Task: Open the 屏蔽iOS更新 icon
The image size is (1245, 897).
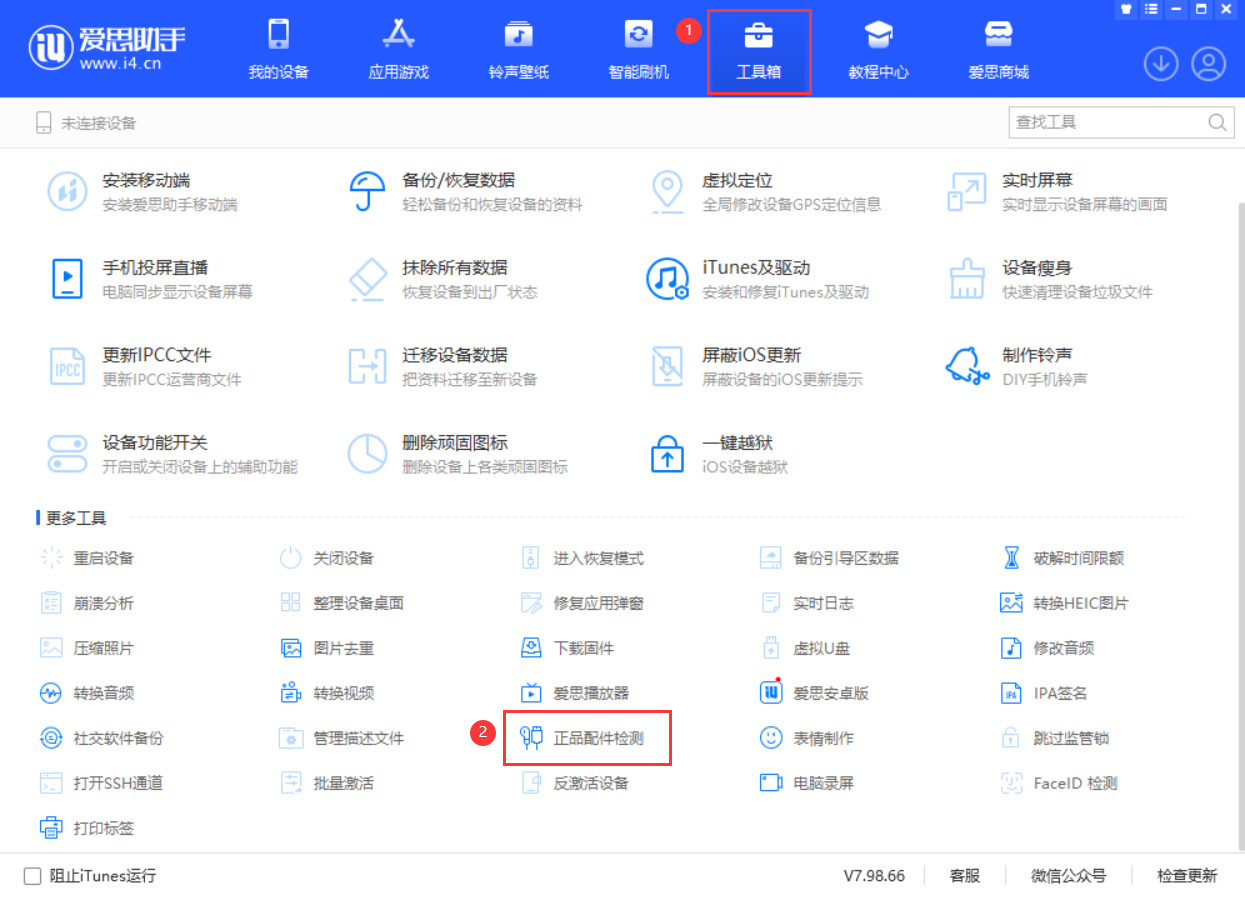Action: click(667, 366)
